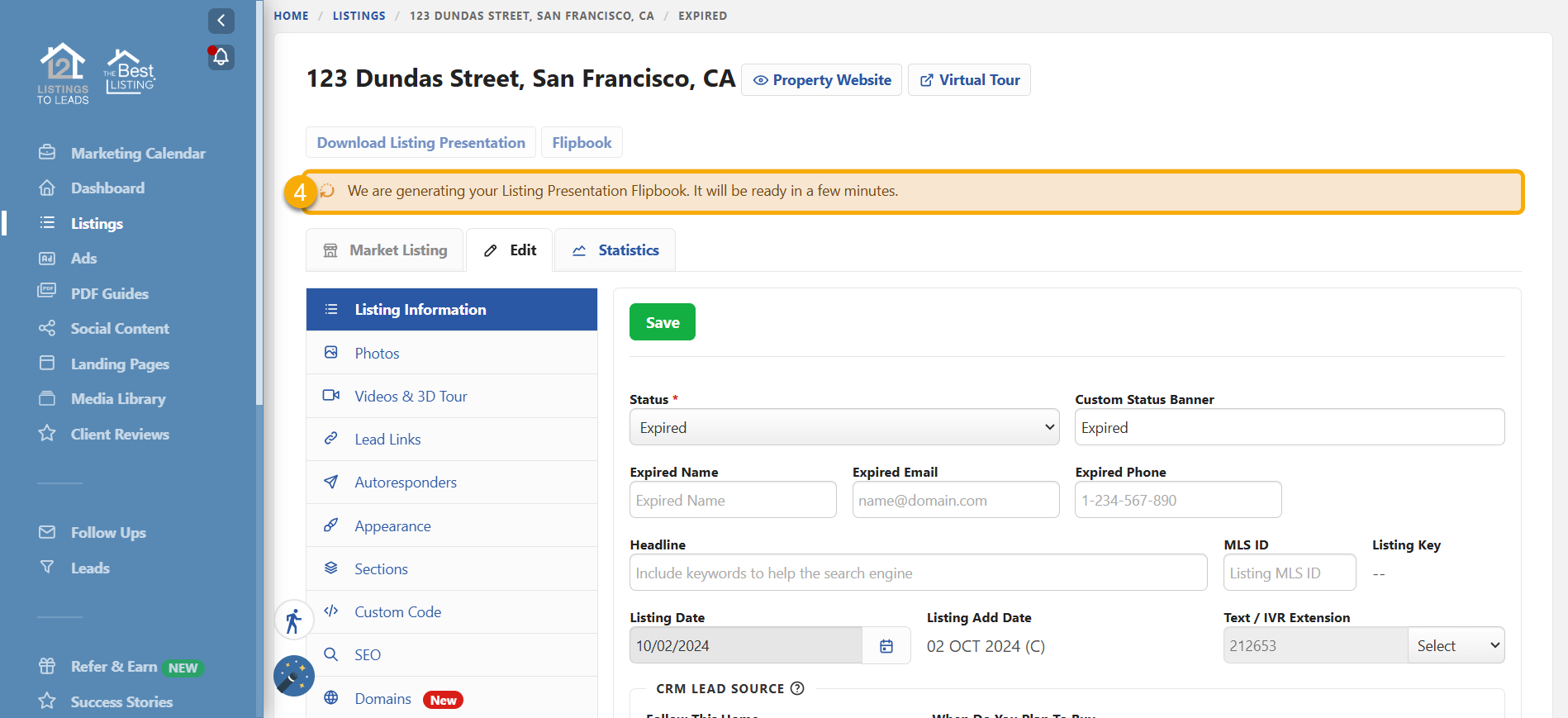Click the magic wand assistant icon
This screenshot has width=1568, height=718.
tap(293, 676)
